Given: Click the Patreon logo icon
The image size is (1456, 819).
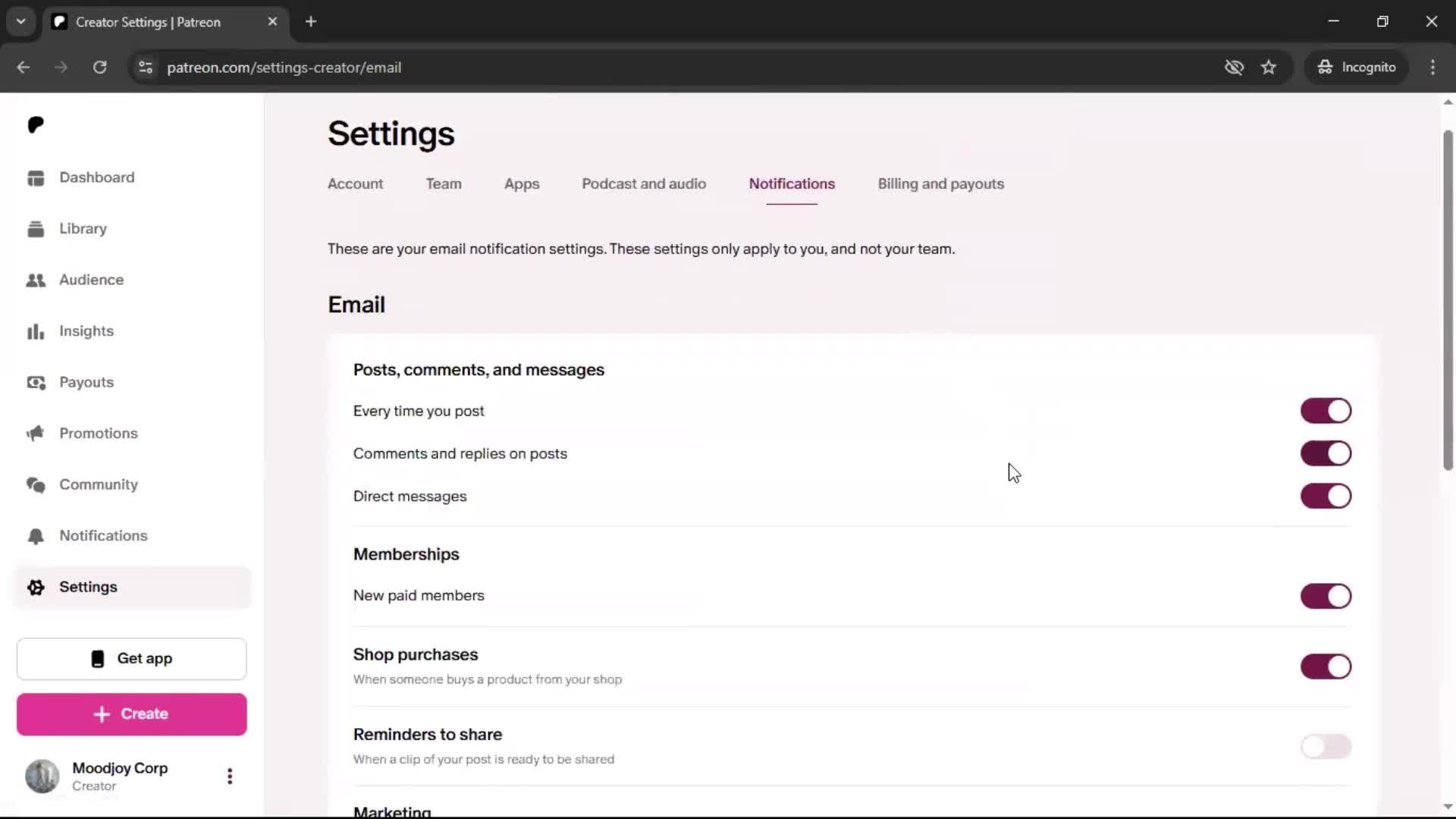Looking at the screenshot, I should click(36, 125).
